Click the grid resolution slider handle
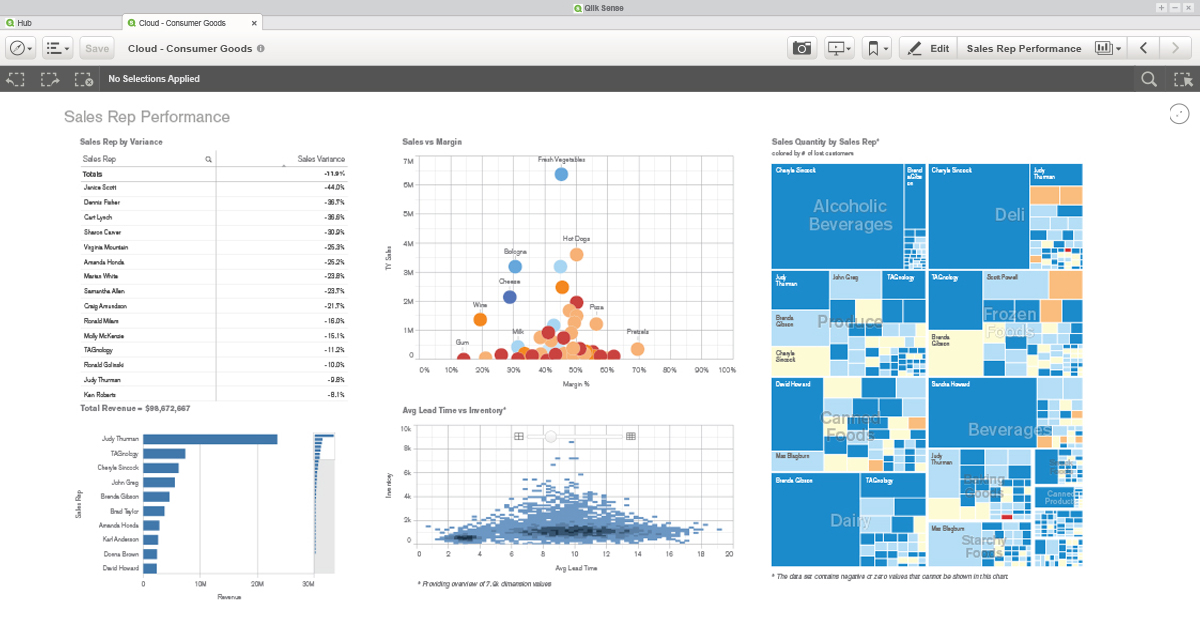This screenshot has width=1200, height=630. pos(550,436)
